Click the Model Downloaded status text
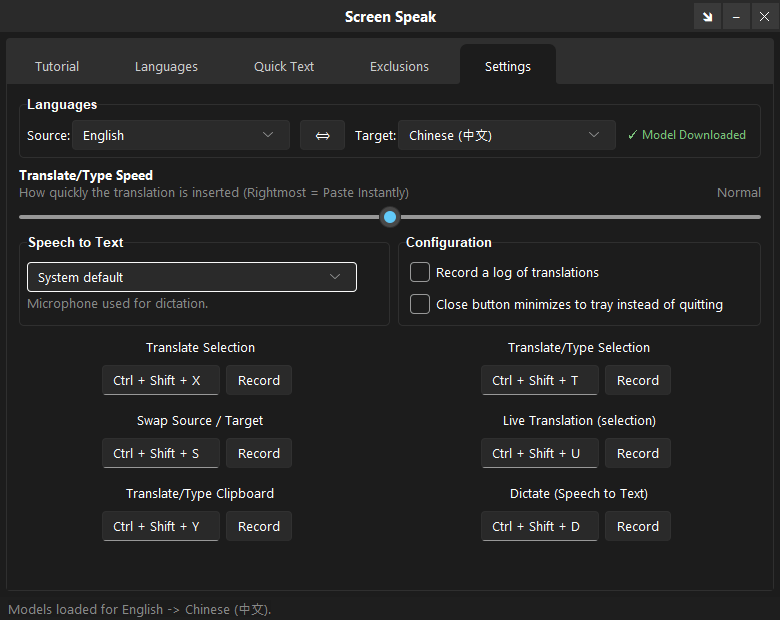The width and height of the screenshot is (780, 620). pyautogui.click(x=687, y=135)
